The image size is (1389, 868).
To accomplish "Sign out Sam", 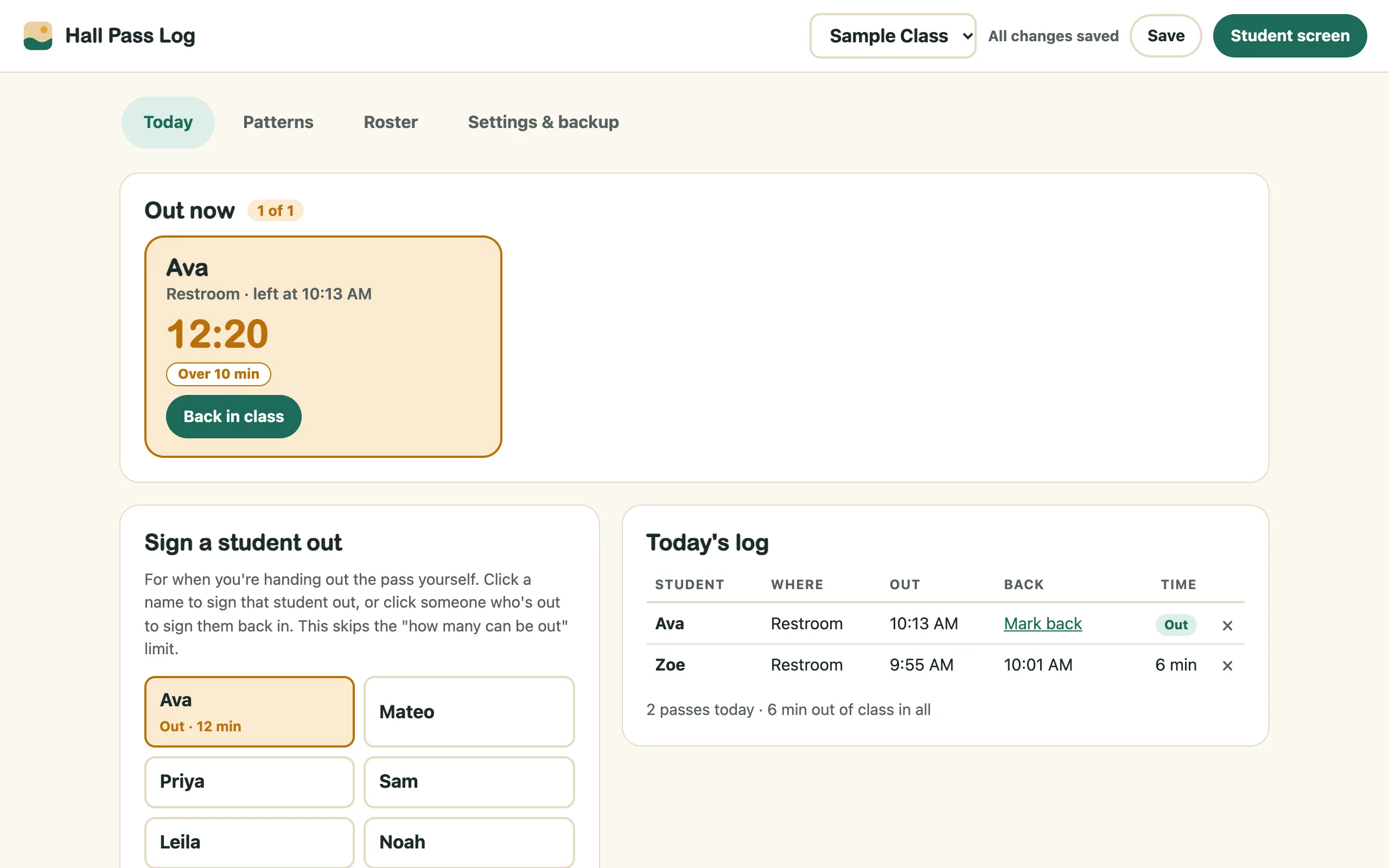I will click(469, 781).
